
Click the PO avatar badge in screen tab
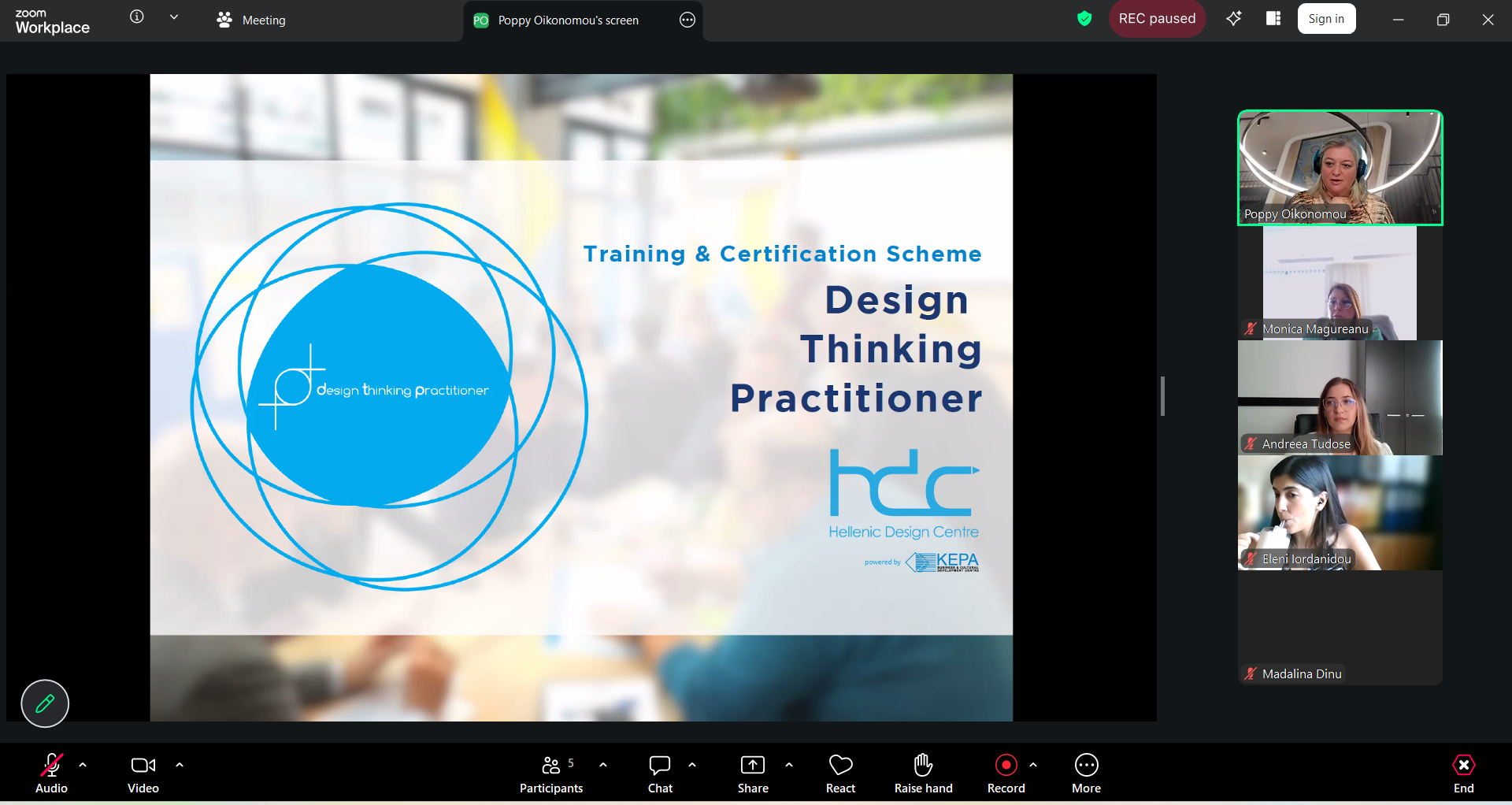pyautogui.click(x=481, y=20)
